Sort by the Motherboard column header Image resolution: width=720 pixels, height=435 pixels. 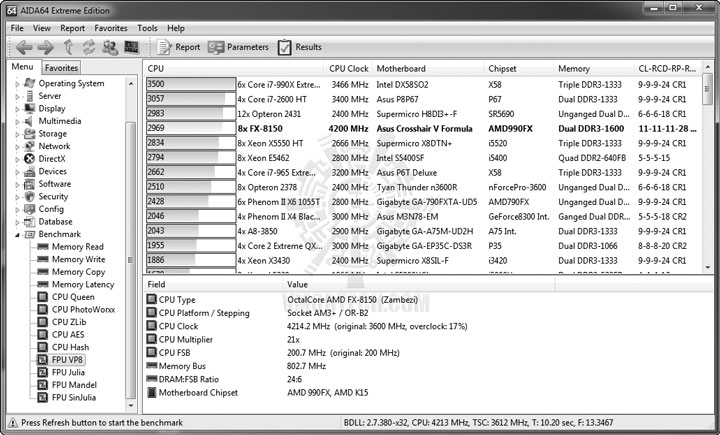(x=428, y=68)
